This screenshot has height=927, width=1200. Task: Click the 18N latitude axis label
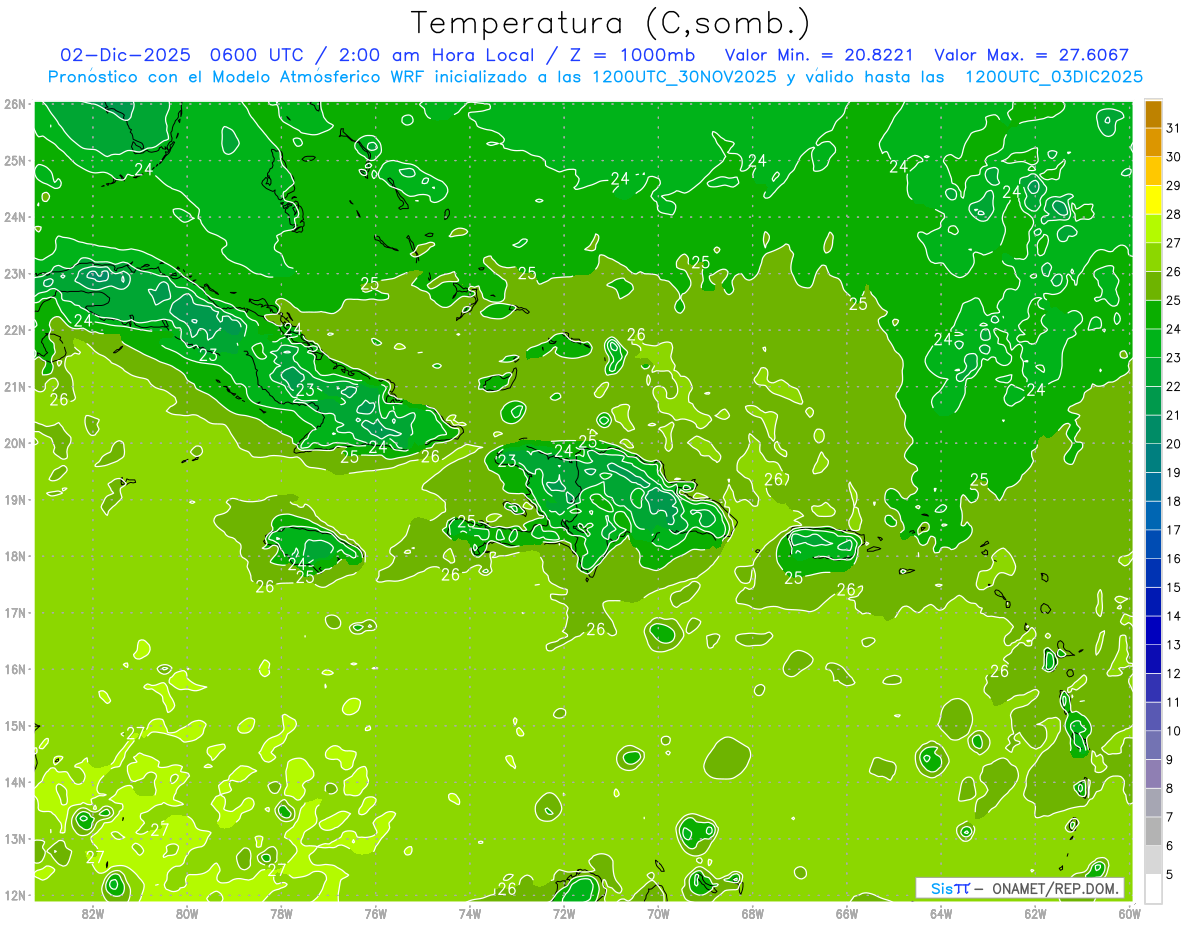click(14, 556)
